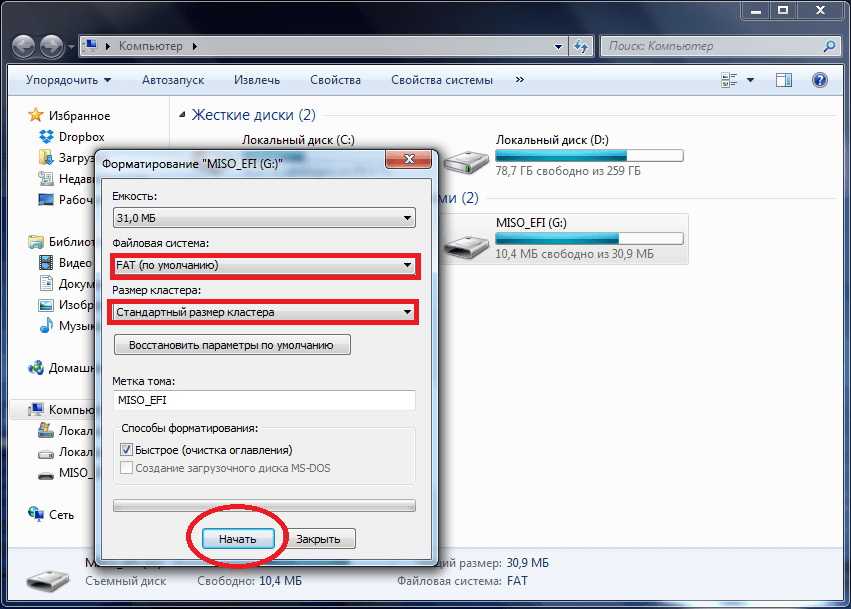The height and width of the screenshot is (609, 851).
Task: Click '10,4 МБ свободно из 30,9 МБ' text
Action: (x=574, y=253)
